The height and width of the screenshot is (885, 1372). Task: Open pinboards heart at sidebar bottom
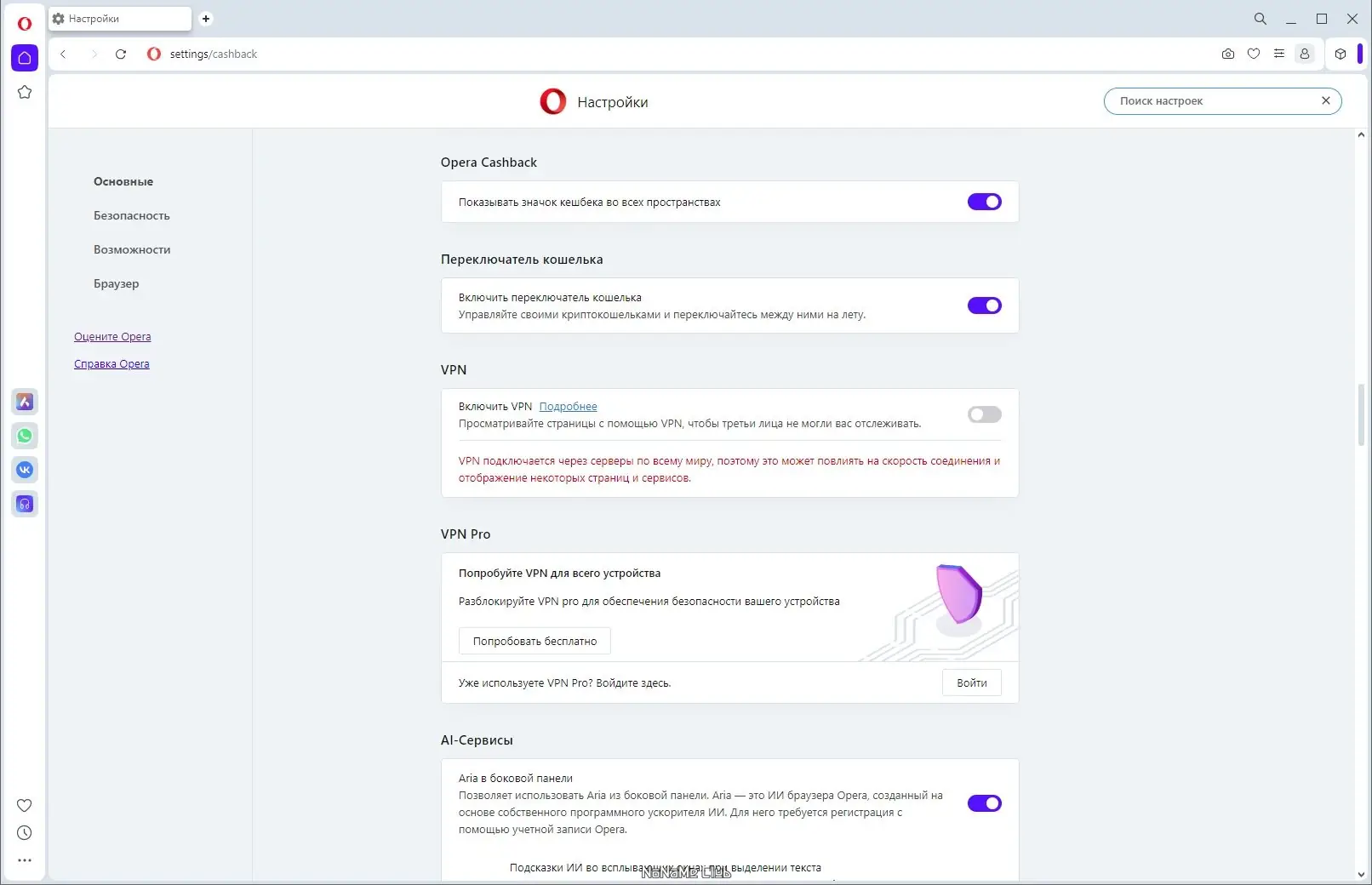pos(25,805)
